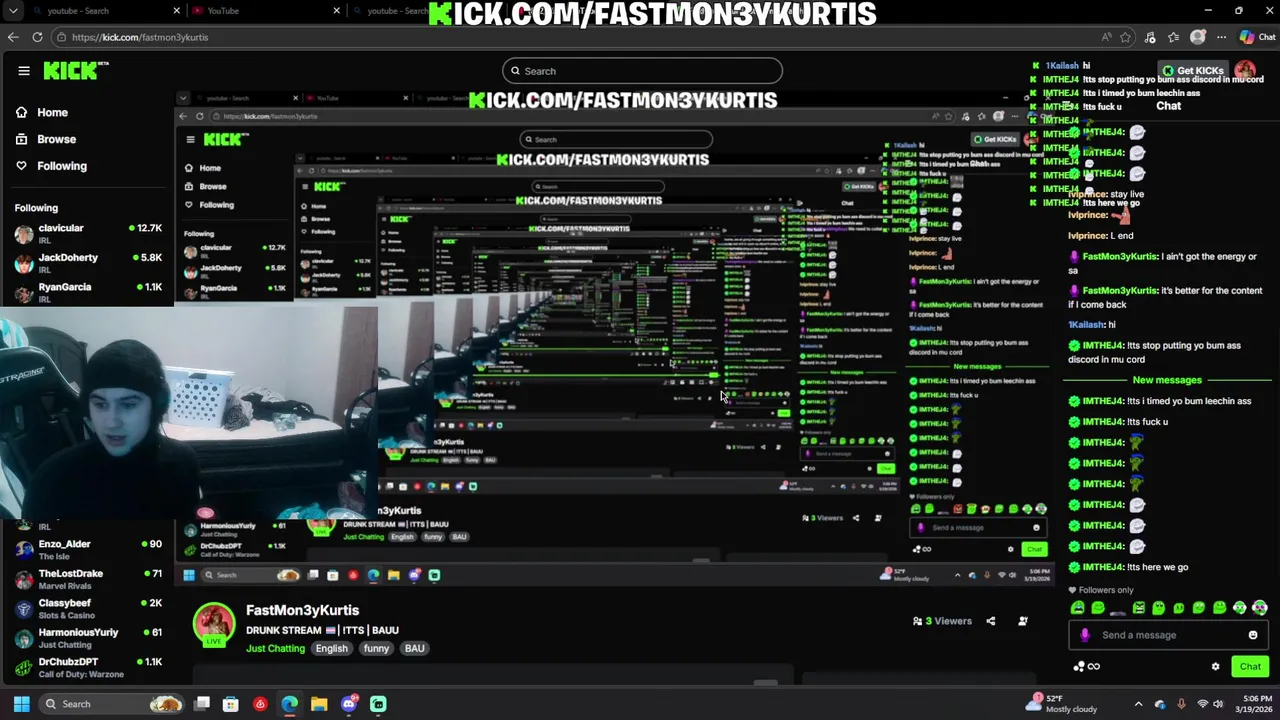The image size is (1280, 720).
Task: Open Enzo_Alder channel in sidebar
Action: coord(88,549)
